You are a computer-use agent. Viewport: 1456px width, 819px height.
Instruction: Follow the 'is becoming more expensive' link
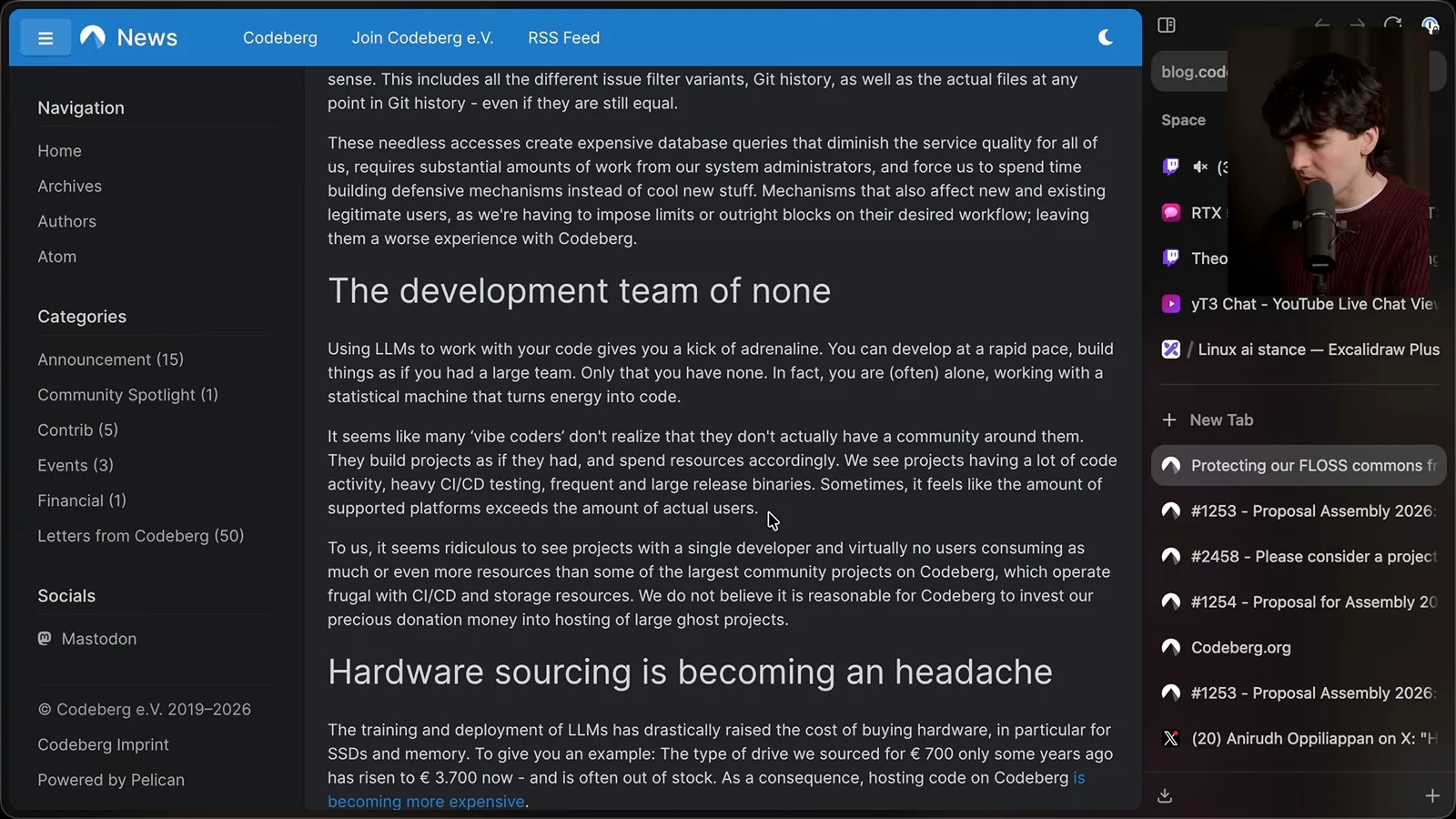coord(426,802)
